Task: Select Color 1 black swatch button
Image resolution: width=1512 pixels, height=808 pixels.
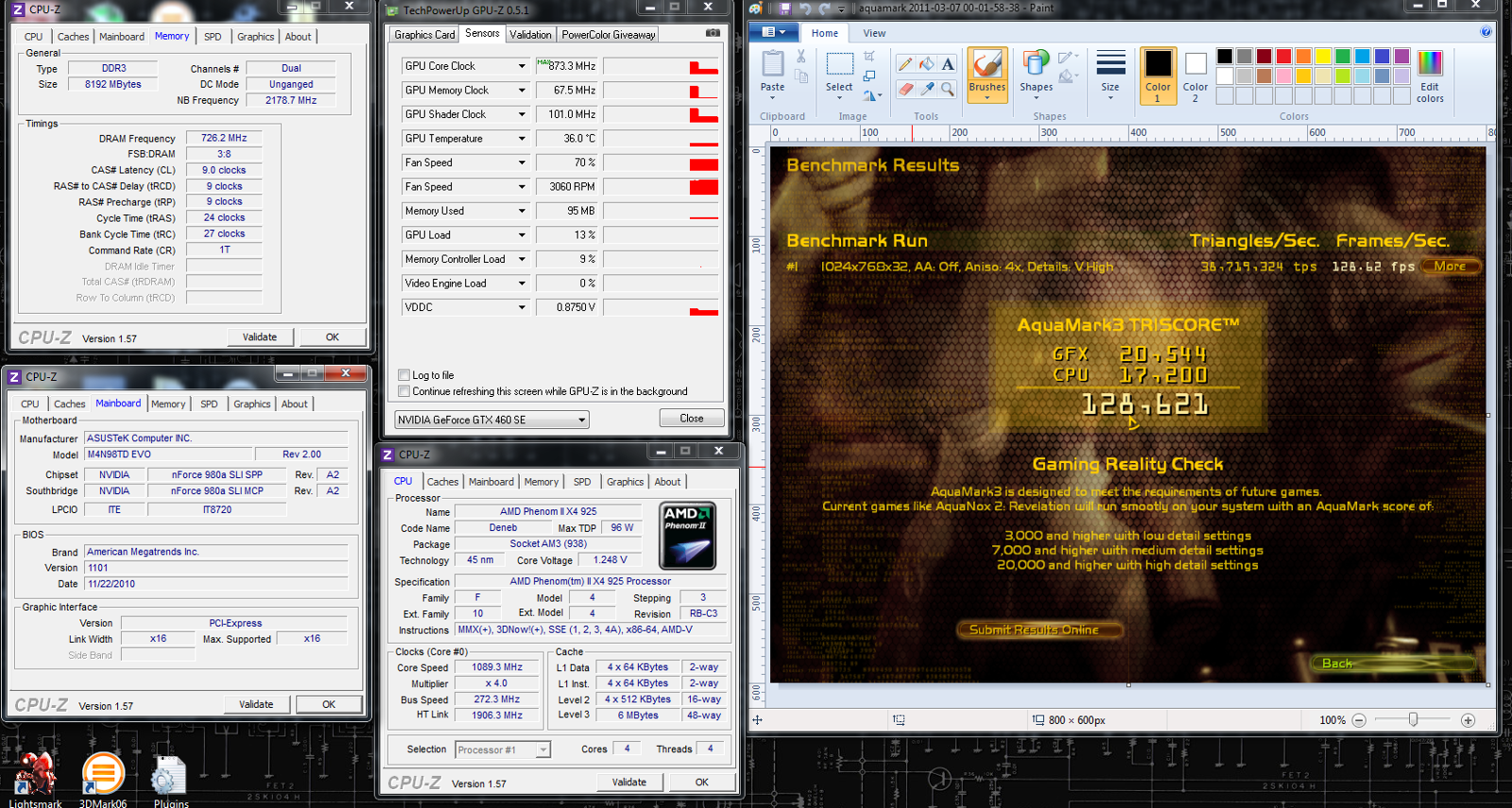Action: (1158, 76)
